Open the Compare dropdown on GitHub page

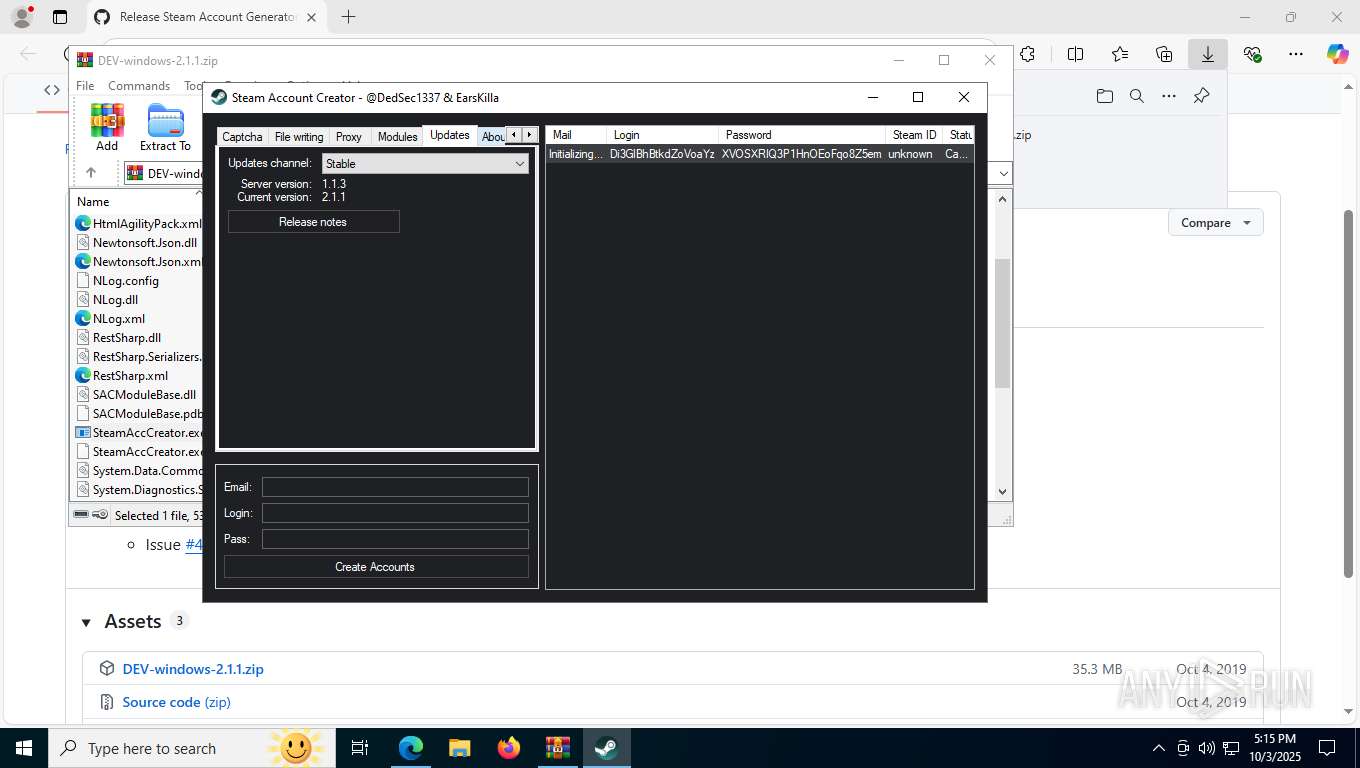(x=1215, y=223)
